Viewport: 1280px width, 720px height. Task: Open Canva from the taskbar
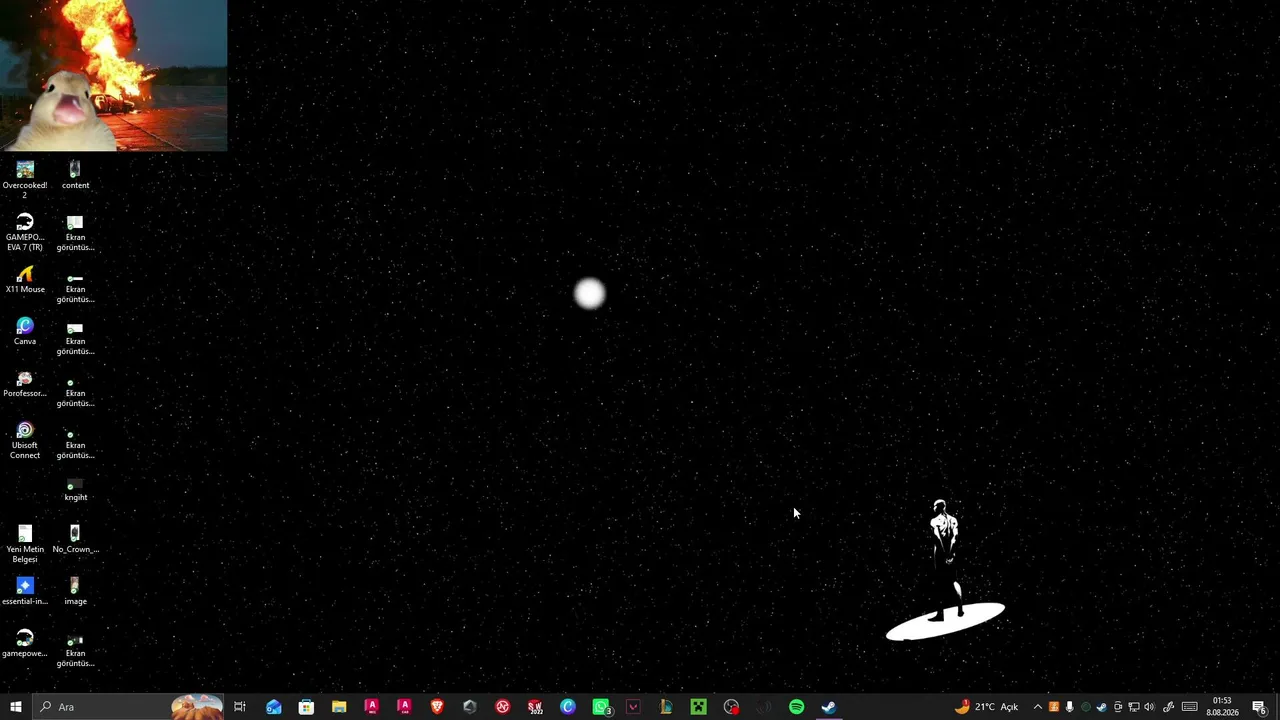tap(568, 707)
